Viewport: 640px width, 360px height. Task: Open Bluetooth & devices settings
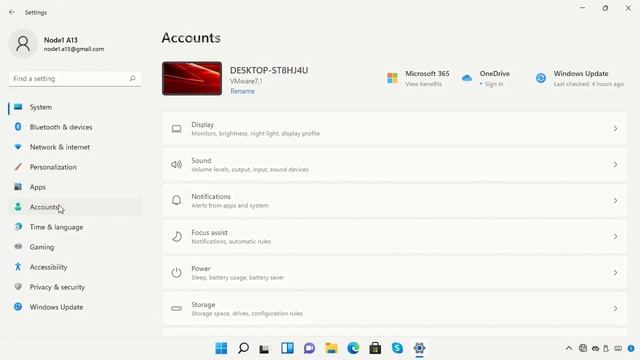pyautogui.click(x=75, y=127)
